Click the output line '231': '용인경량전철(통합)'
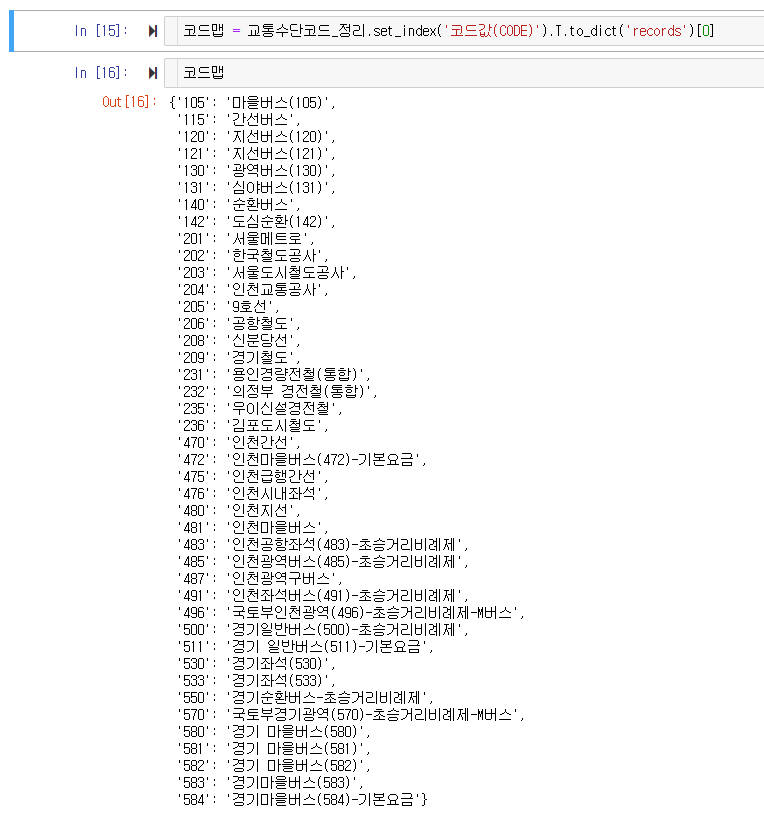Viewport: 764px width, 825px height. tap(273, 375)
